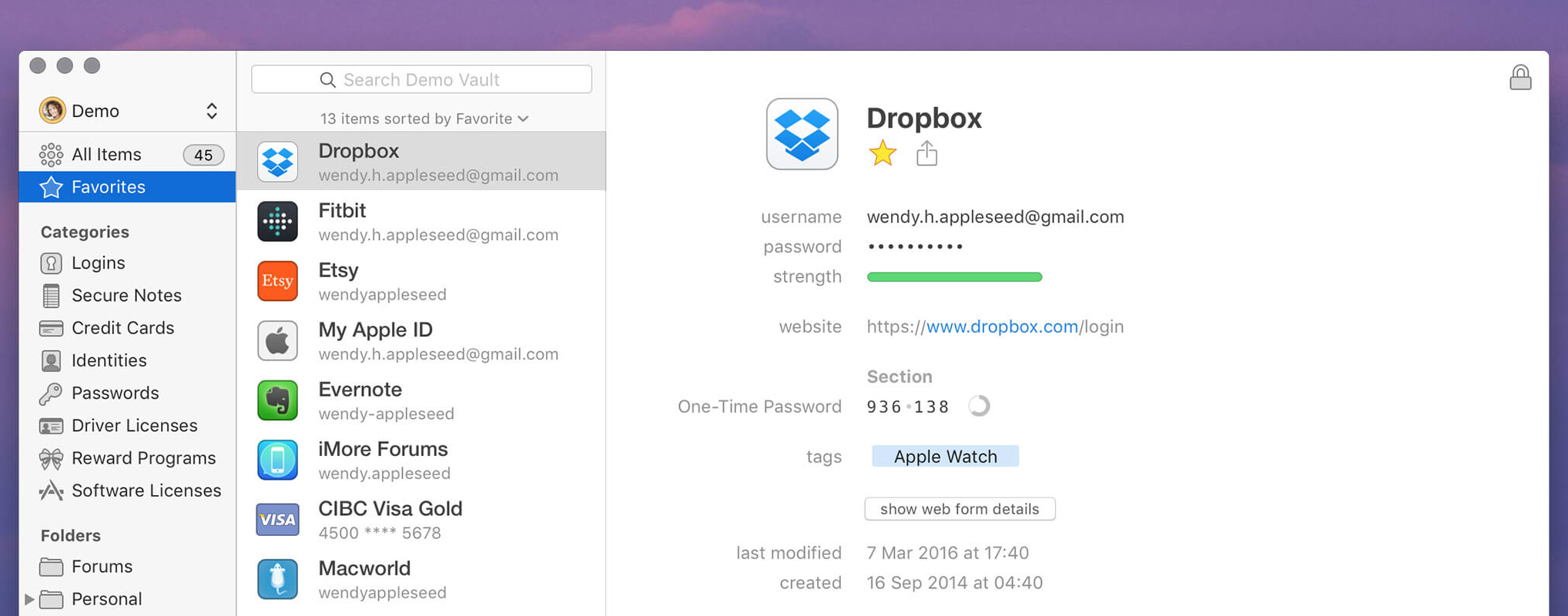
Task: Click the 4500 **** 5678 card number
Action: [x=380, y=533]
